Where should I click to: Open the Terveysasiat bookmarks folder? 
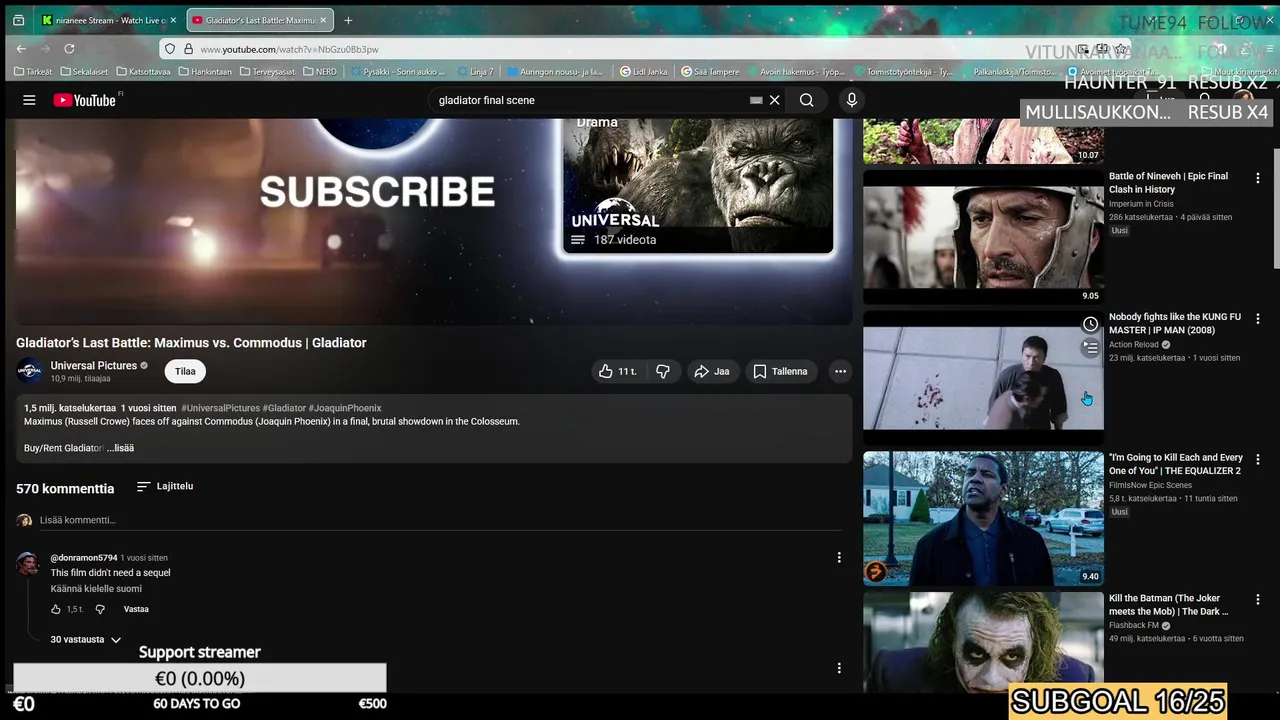click(x=267, y=72)
